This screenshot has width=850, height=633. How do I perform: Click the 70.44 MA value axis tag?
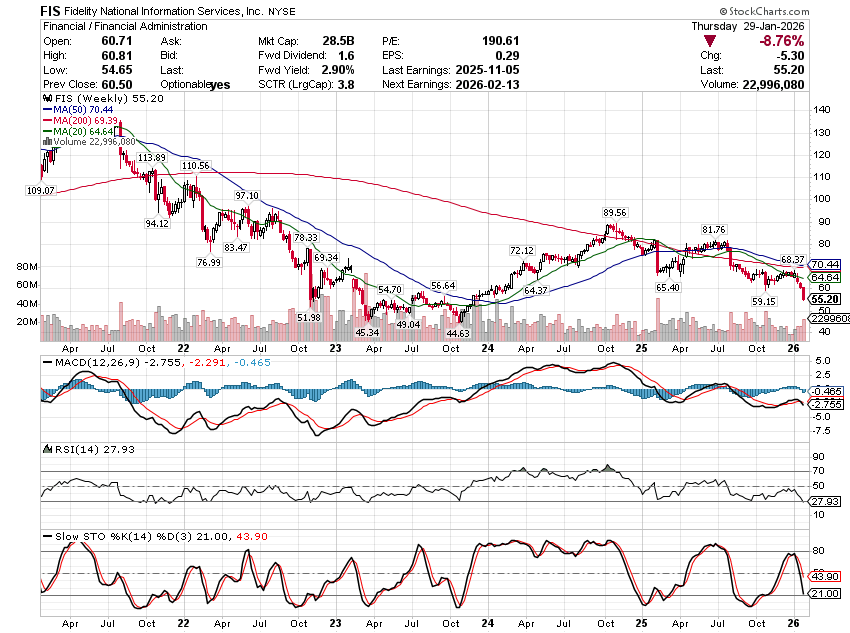tap(824, 265)
